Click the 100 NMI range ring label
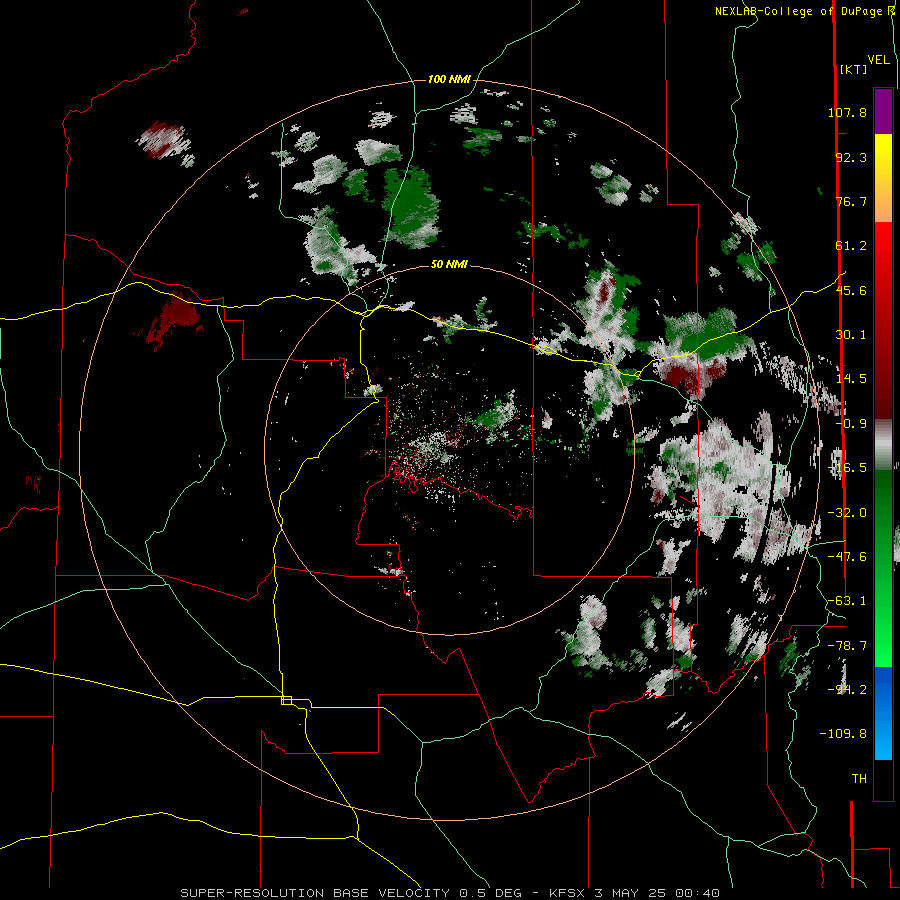The height and width of the screenshot is (900, 900). point(449,79)
